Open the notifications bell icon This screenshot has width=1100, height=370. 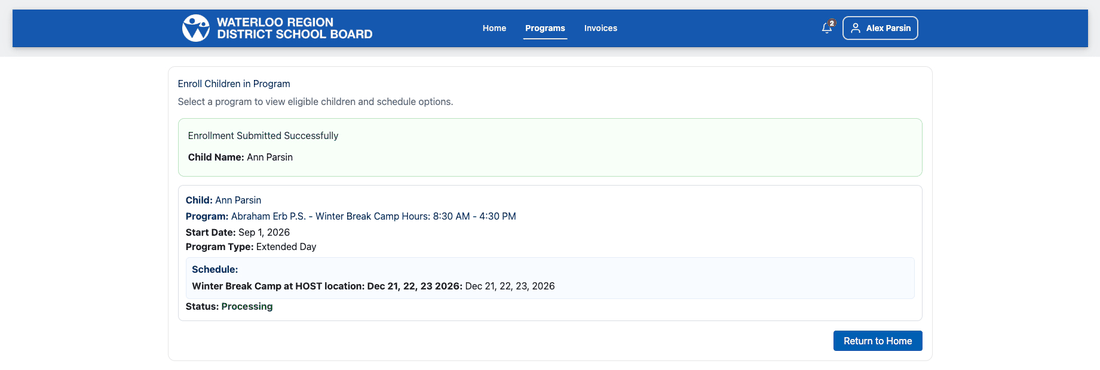coord(827,28)
